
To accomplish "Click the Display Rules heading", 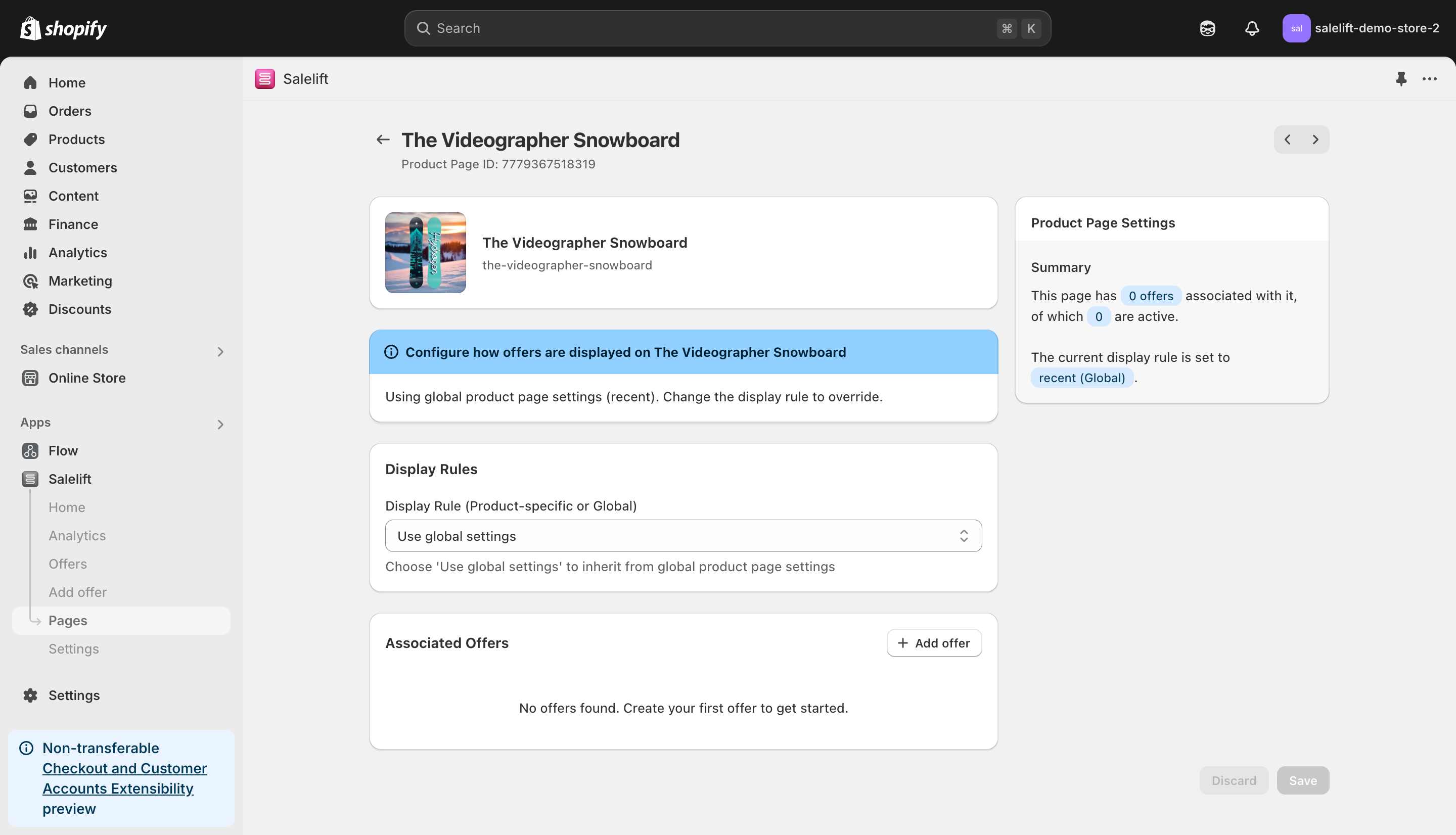I will pos(431,469).
